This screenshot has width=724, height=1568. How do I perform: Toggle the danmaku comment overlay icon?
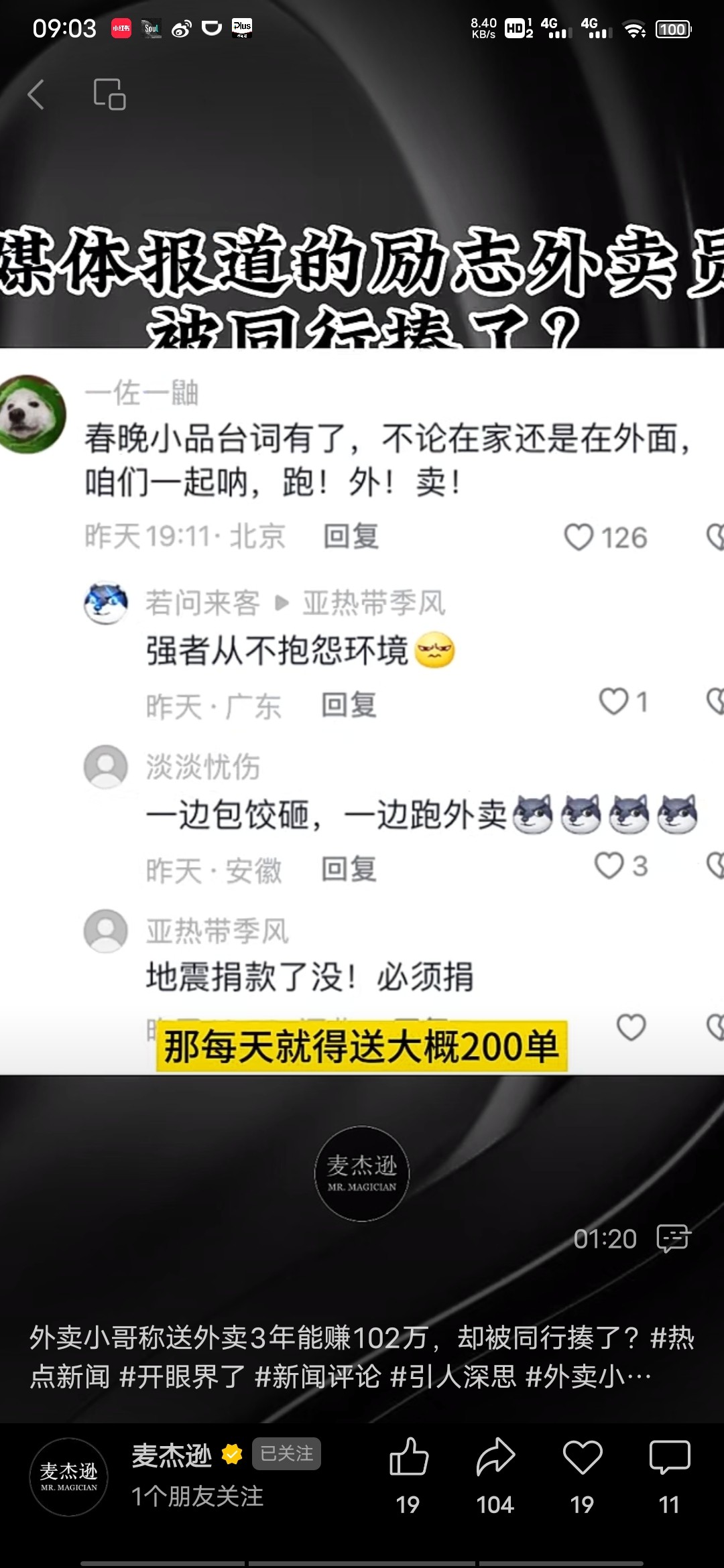[674, 1238]
